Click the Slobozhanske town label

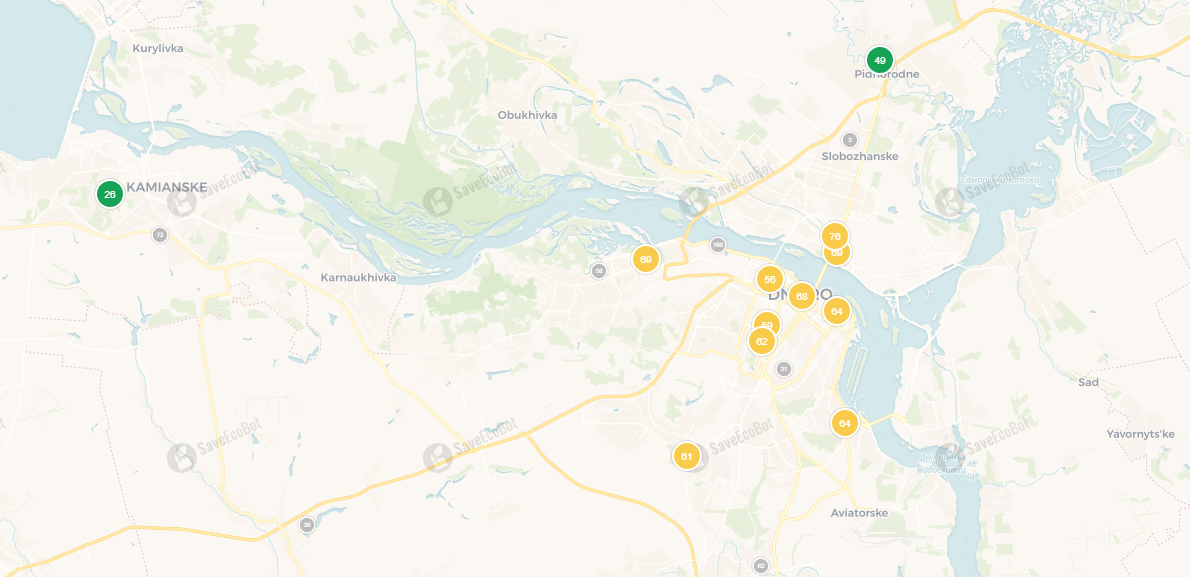pos(860,156)
